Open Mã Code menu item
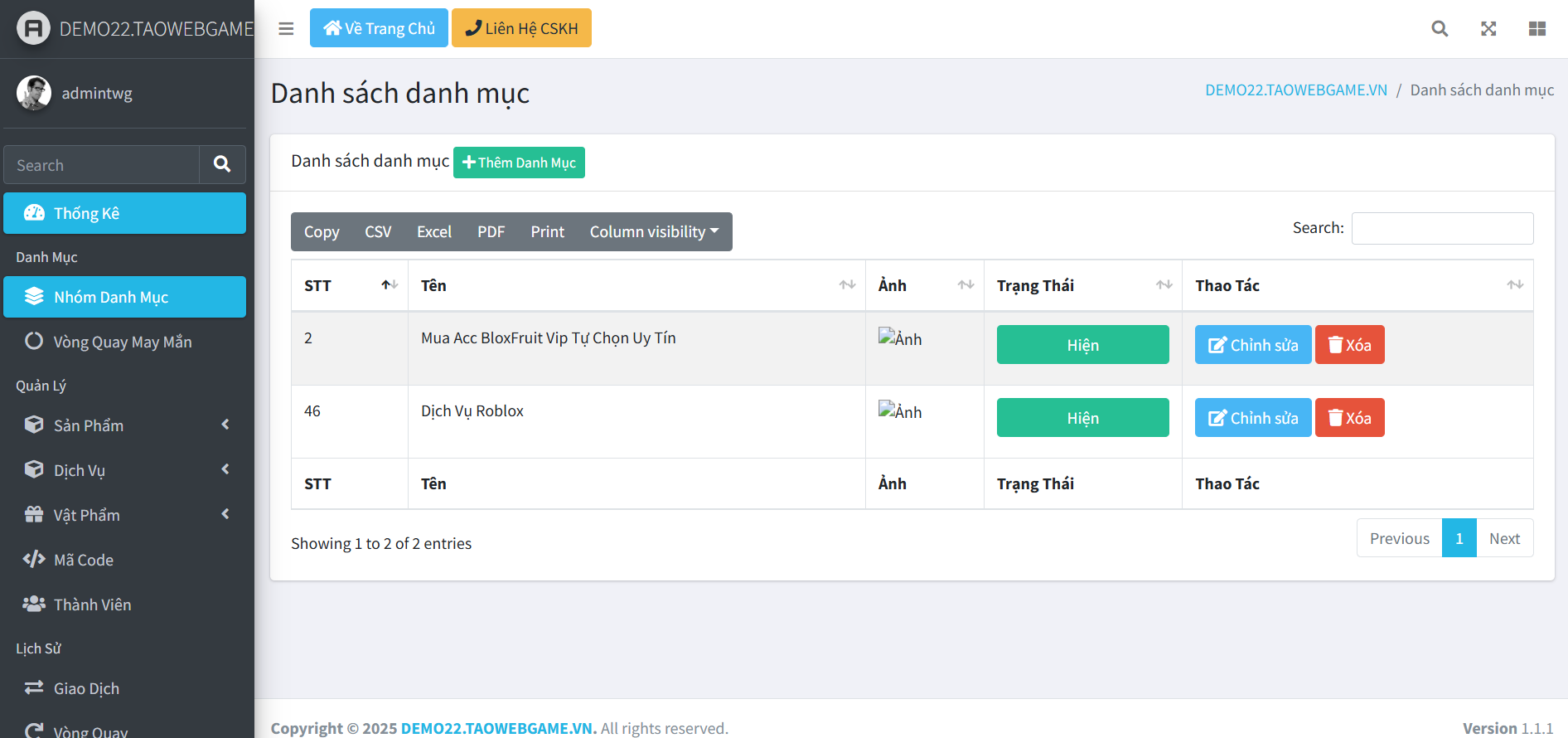 pos(124,560)
